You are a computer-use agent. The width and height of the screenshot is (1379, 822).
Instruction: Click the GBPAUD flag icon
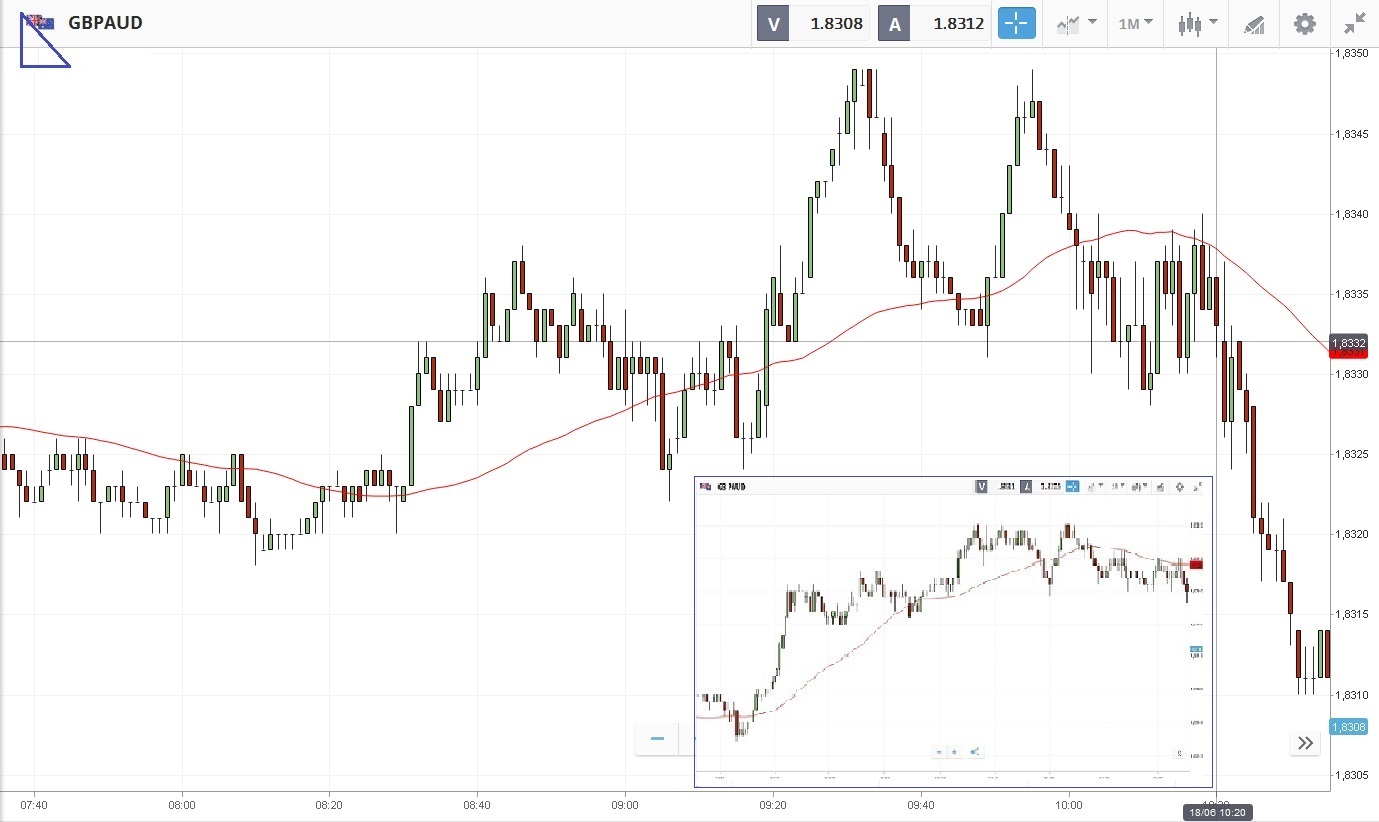(41, 22)
